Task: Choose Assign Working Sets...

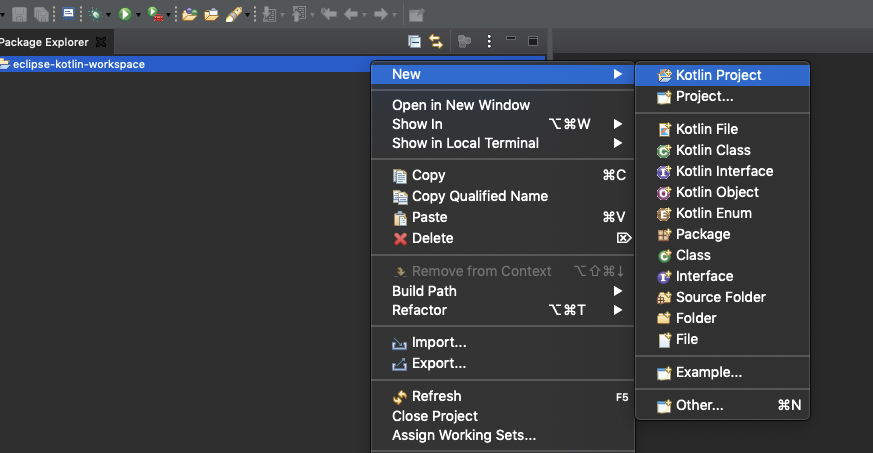Action: click(x=503, y=435)
